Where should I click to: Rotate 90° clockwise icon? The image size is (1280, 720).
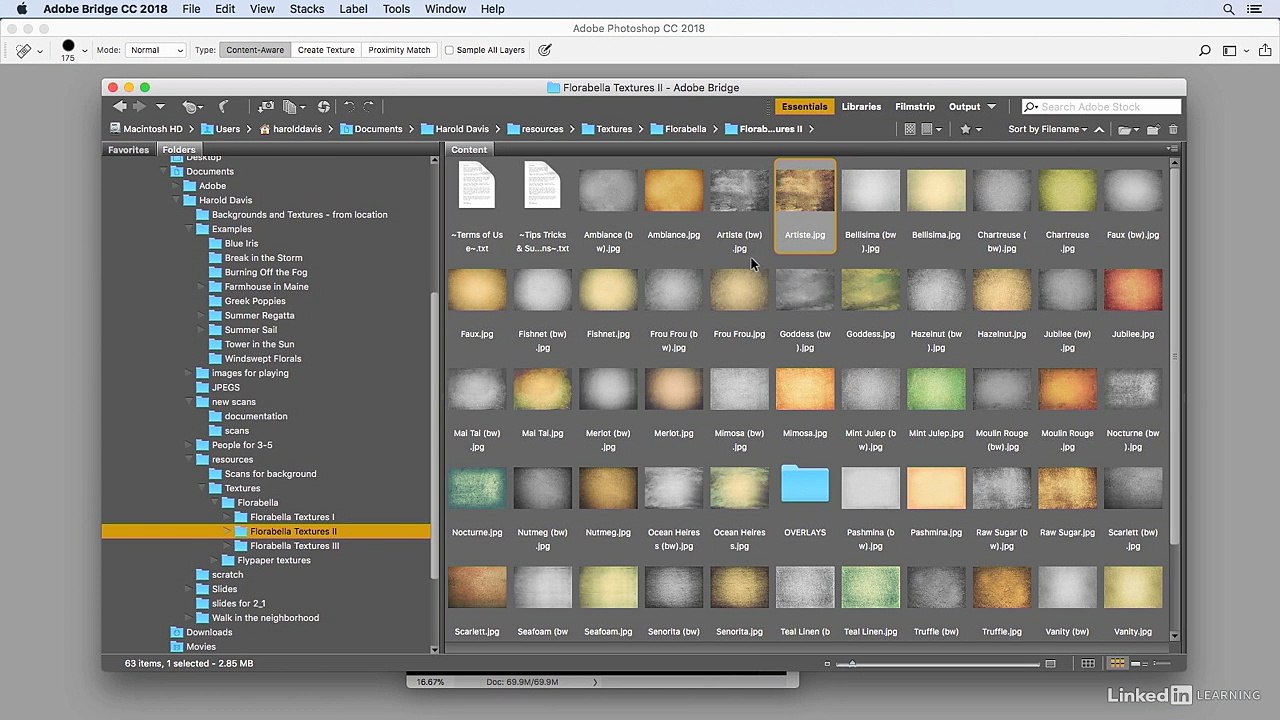368,107
